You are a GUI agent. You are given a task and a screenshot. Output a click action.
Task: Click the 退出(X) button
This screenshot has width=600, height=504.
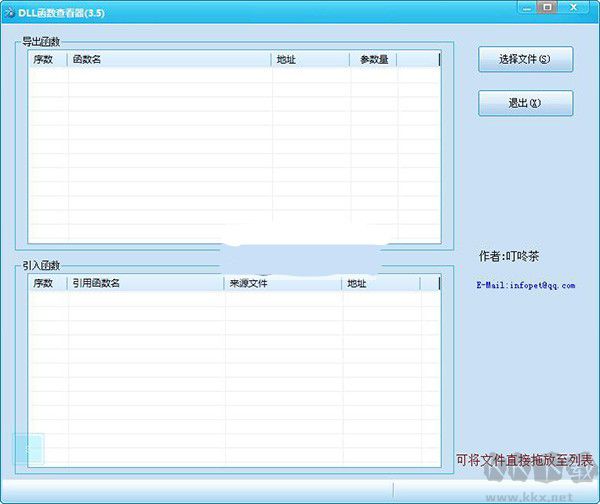click(525, 103)
